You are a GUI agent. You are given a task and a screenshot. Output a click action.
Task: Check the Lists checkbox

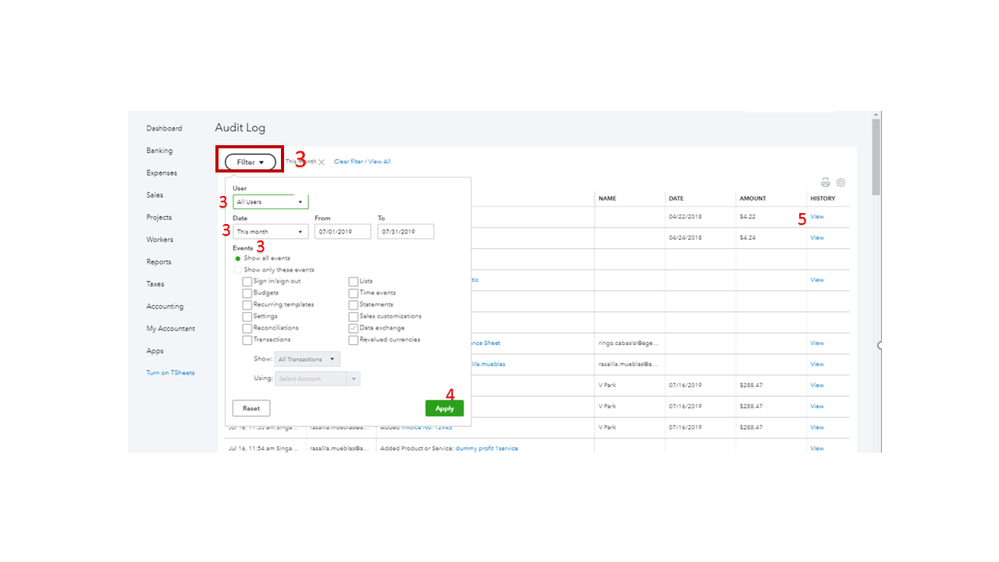pos(353,282)
